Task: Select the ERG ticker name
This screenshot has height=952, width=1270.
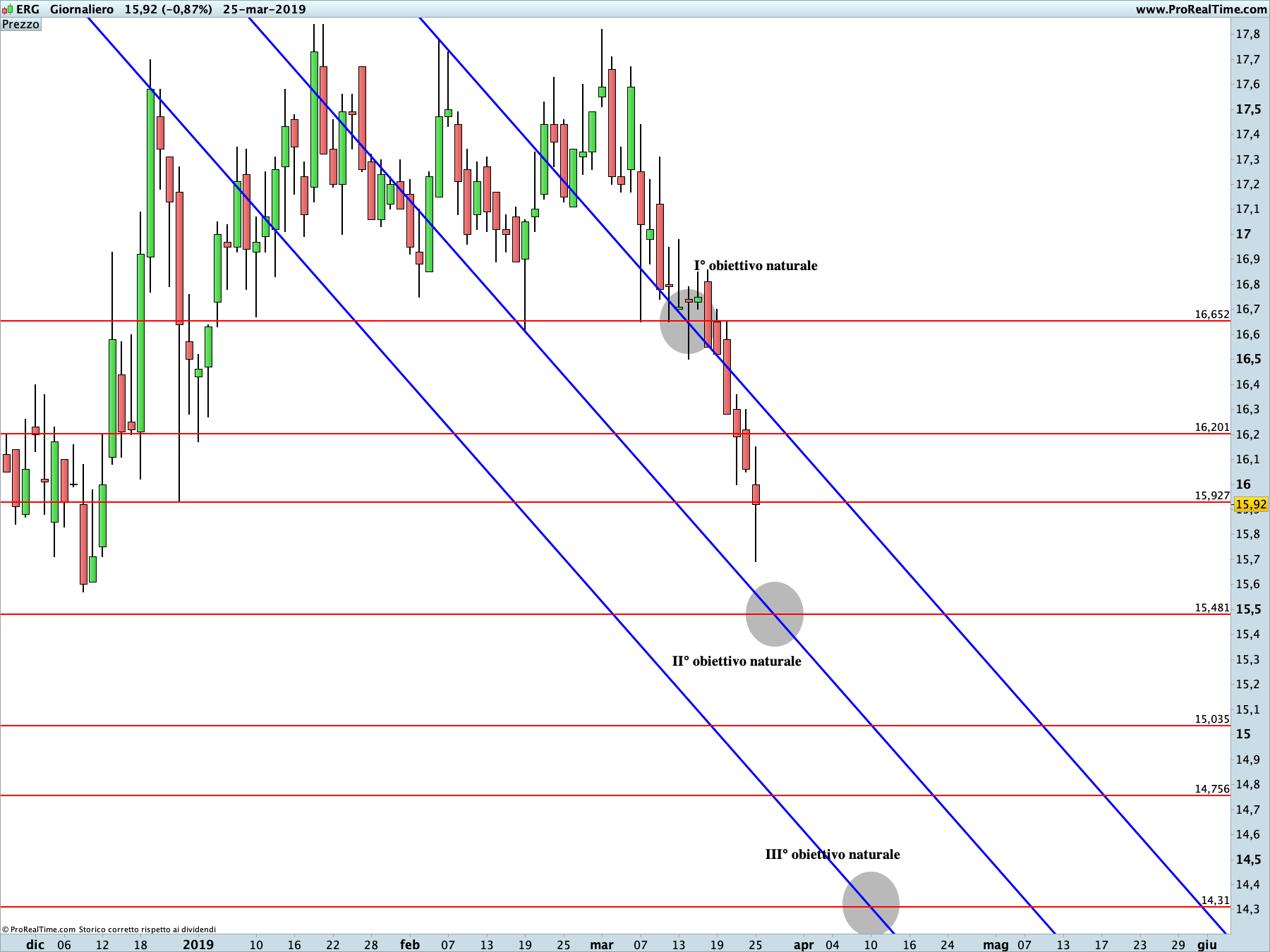Action: (x=28, y=9)
